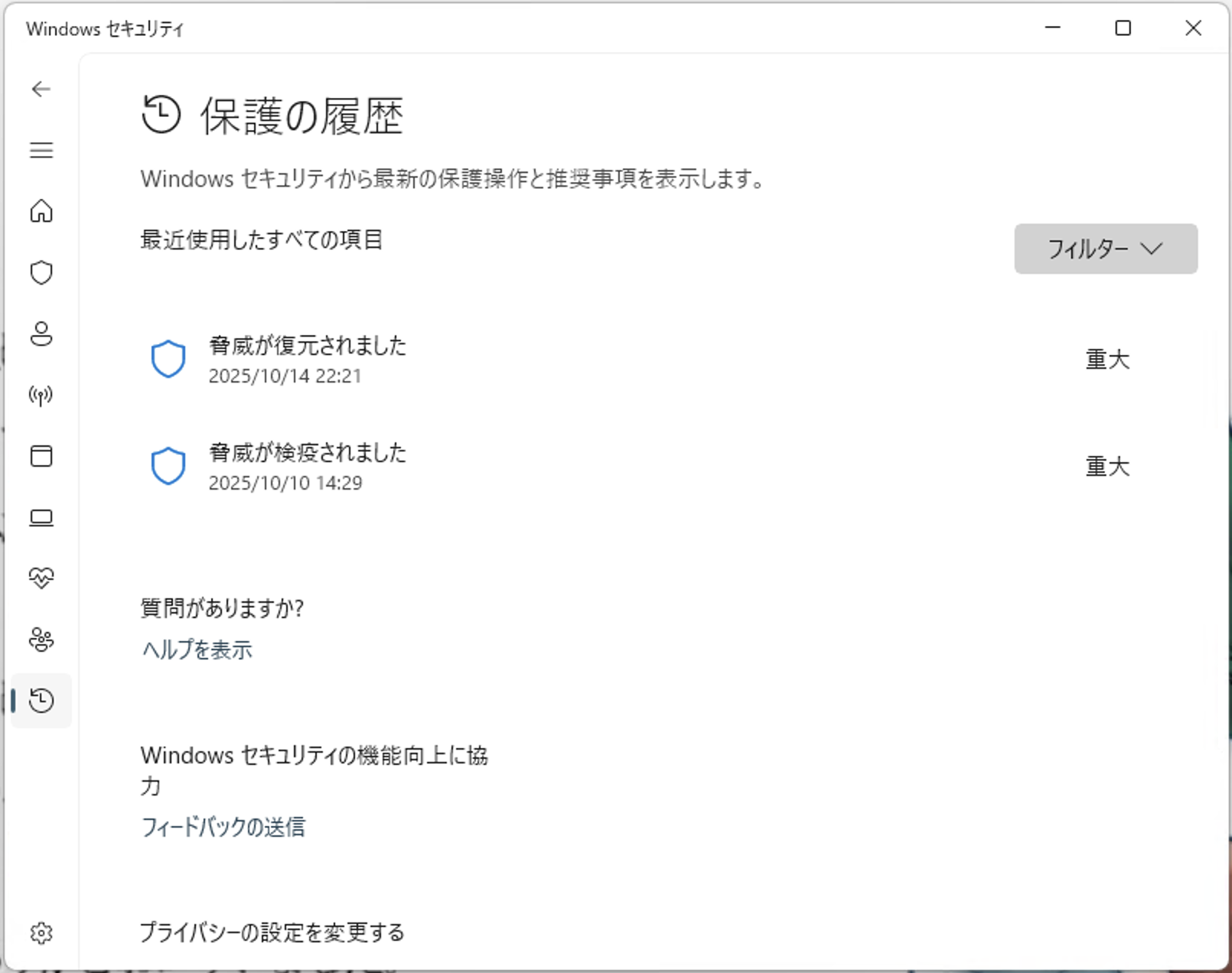Screen dimensions: 1232x973
Task: Open virus and threat protection shield icon
Action: point(41,273)
